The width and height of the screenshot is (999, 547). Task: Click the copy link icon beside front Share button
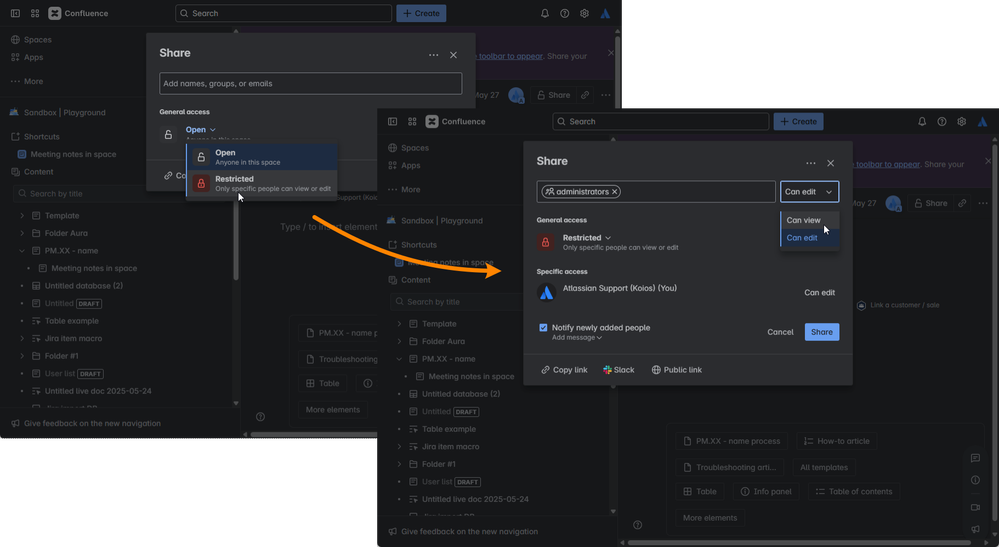[x=962, y=203]
